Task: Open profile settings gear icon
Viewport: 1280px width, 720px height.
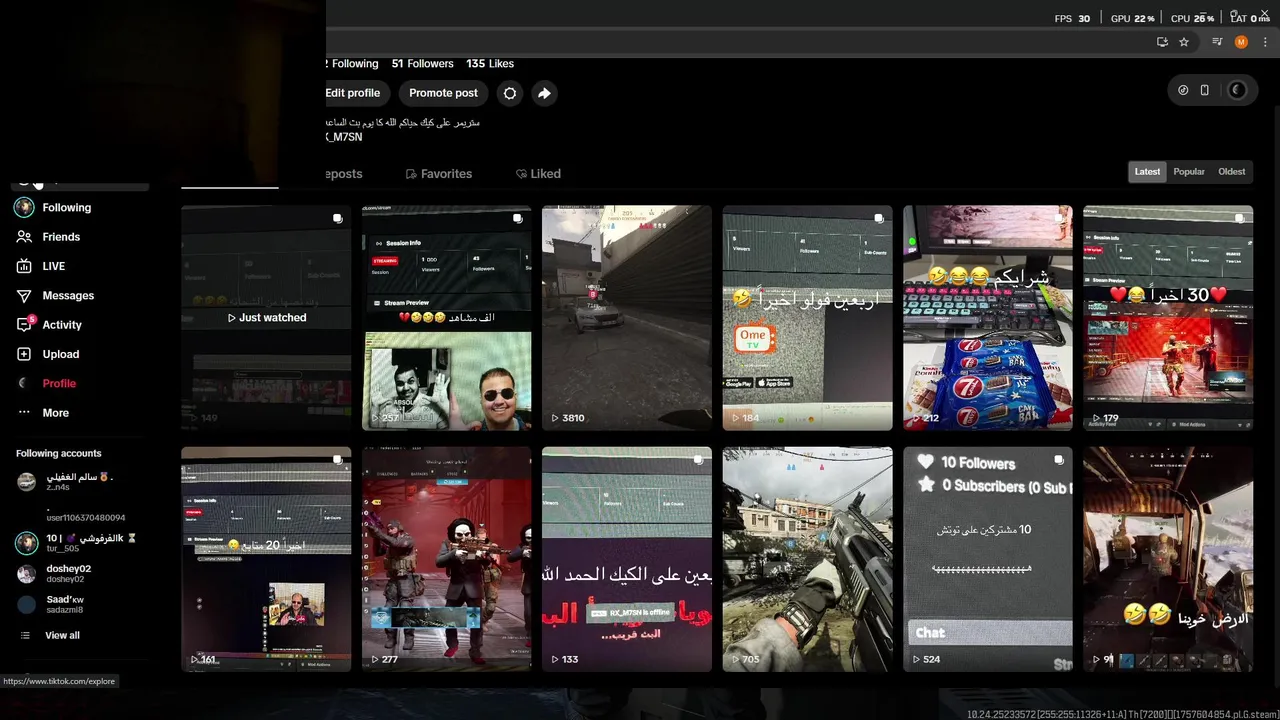Action: [x=510, y=93]
